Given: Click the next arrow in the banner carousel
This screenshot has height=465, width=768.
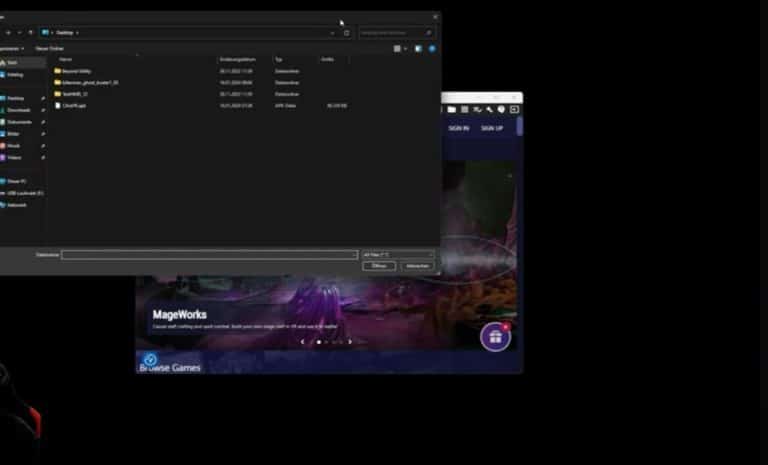Looking at the screenshot, I should click(x=349, y=342).
